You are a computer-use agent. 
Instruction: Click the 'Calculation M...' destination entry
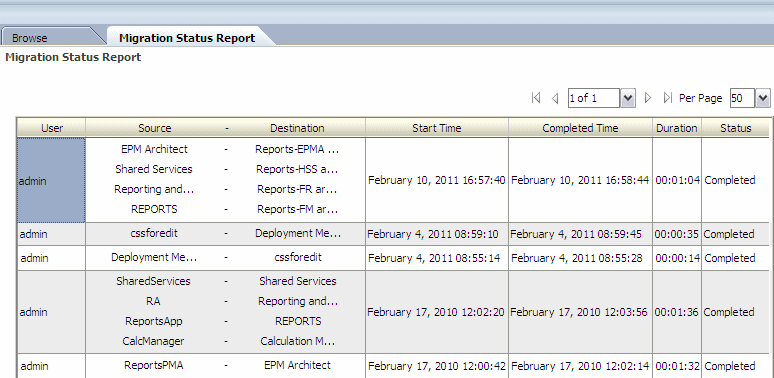click(x=298, y=341)
